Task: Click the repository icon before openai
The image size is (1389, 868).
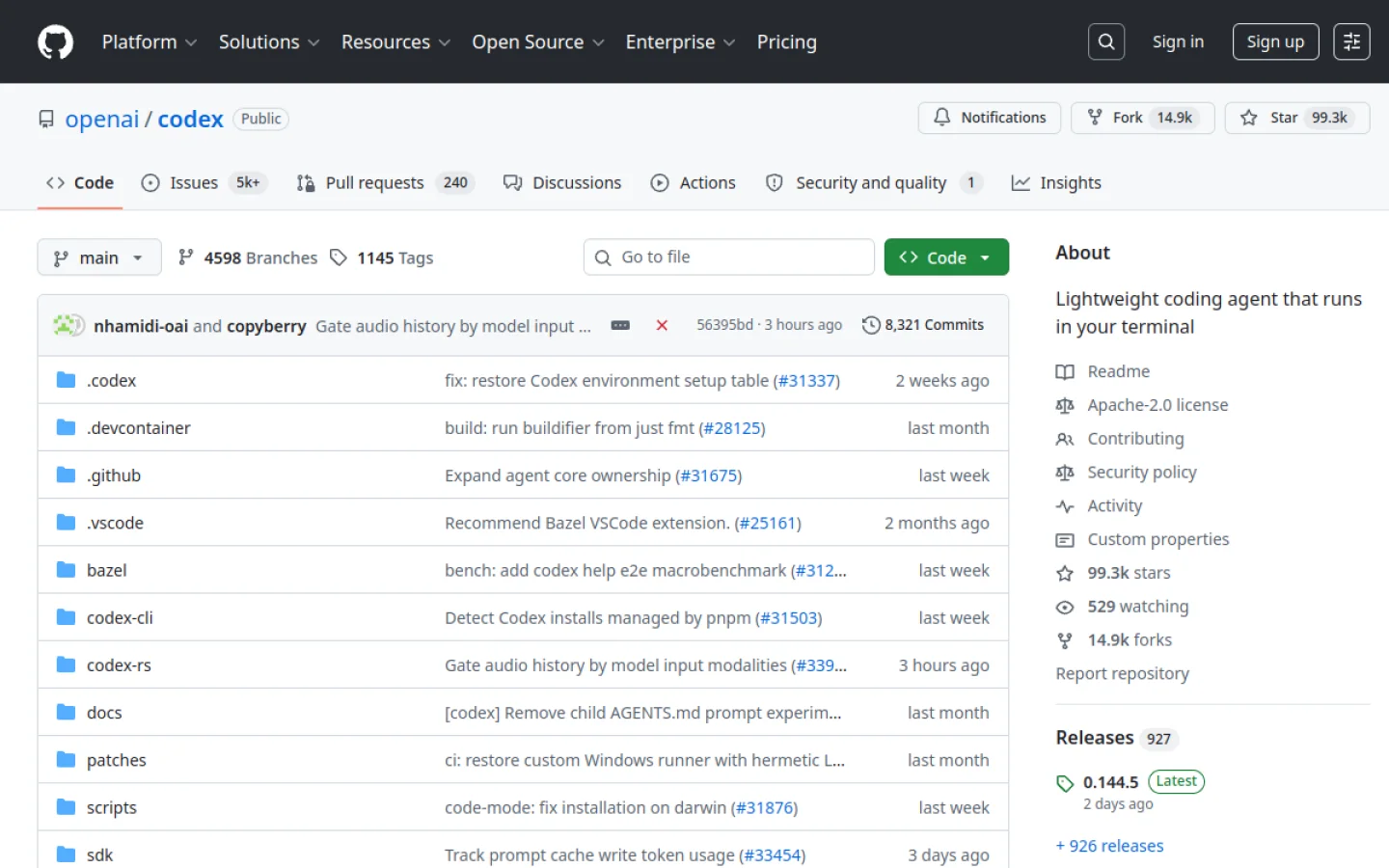Action: click(x=46, y=119)
